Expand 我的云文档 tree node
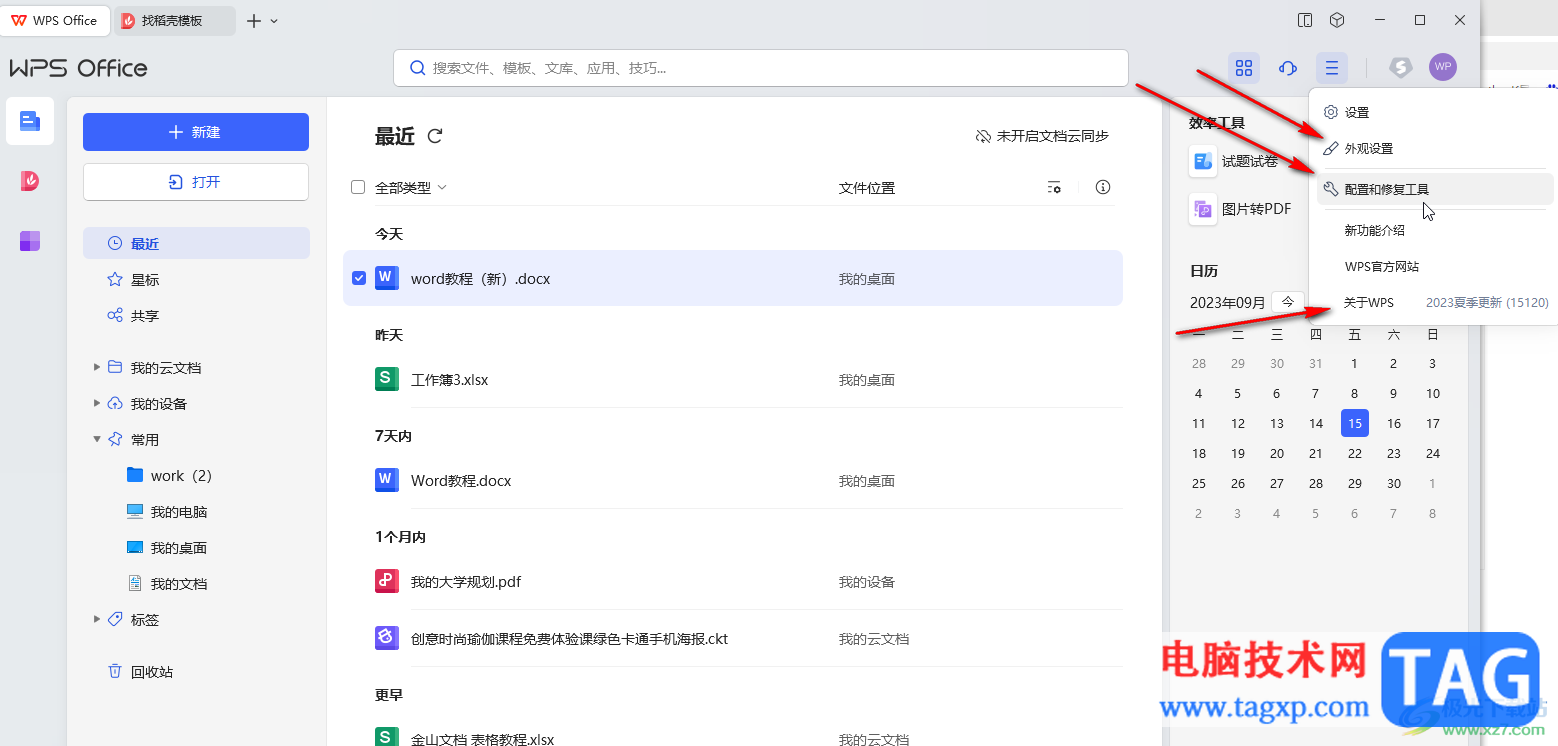Image resolution: width=1558 pixels, height=746 pixels. pyautogui.click(x=97, y=367)
